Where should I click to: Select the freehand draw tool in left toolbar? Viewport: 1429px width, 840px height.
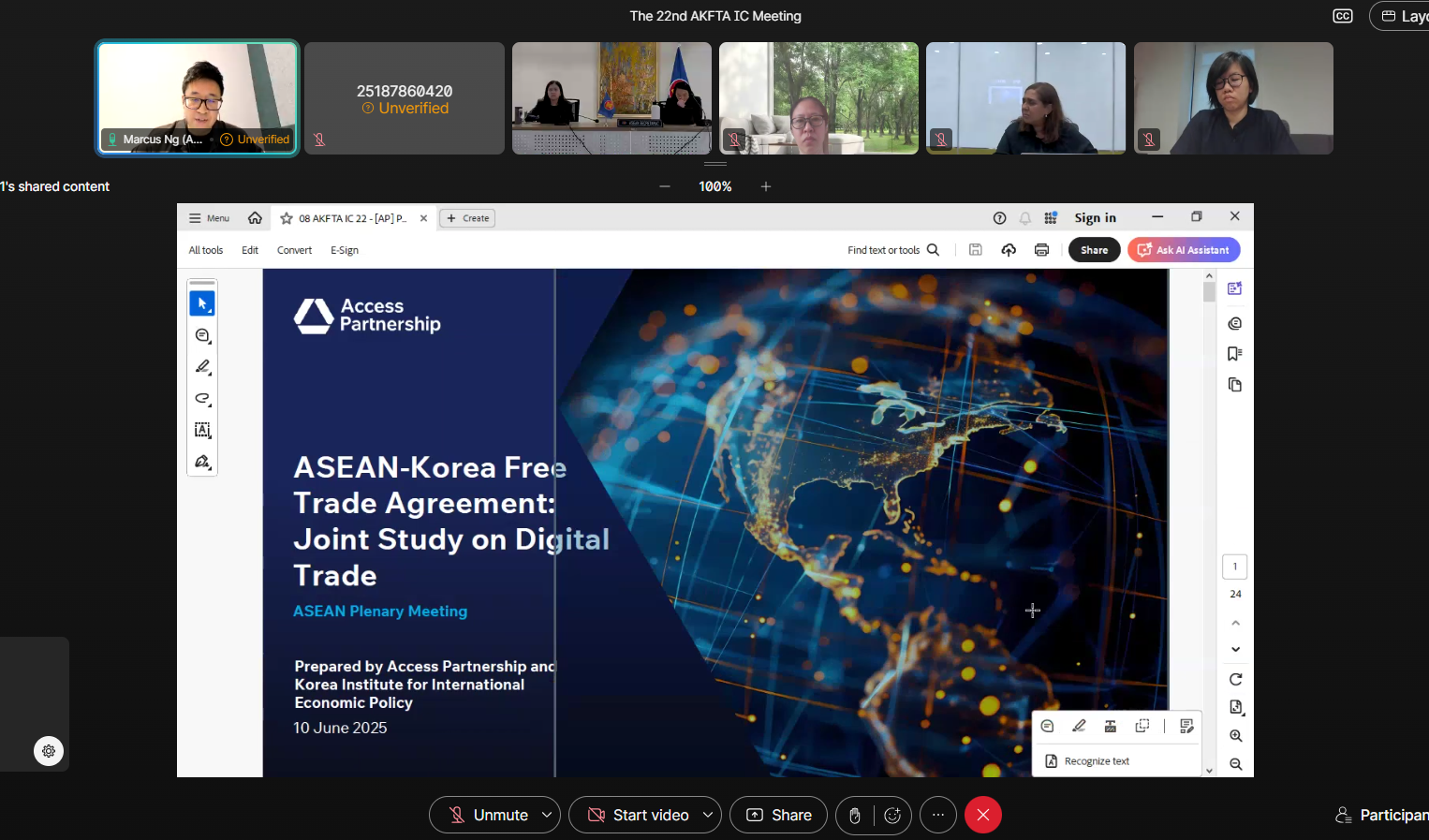point(202,399)
